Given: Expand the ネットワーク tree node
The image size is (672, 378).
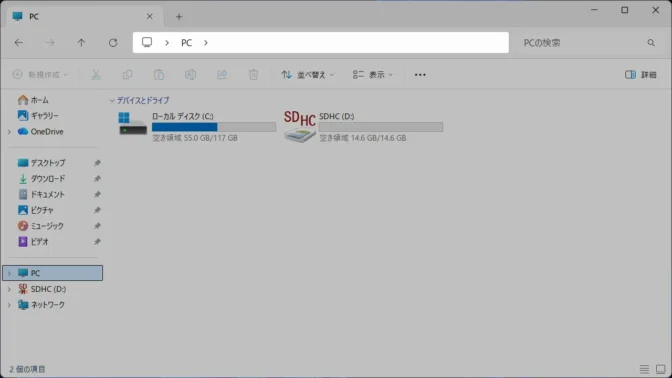Looking at the screenshot, I should [9, 305].
